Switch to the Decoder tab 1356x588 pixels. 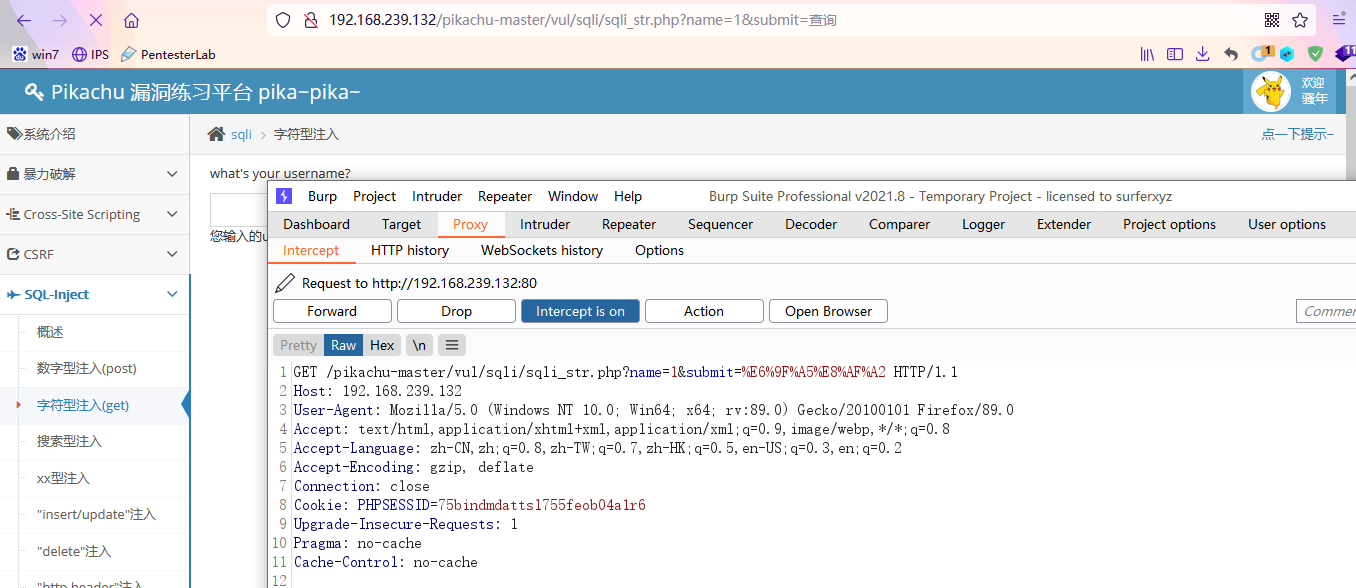click(x=811, y=224)
